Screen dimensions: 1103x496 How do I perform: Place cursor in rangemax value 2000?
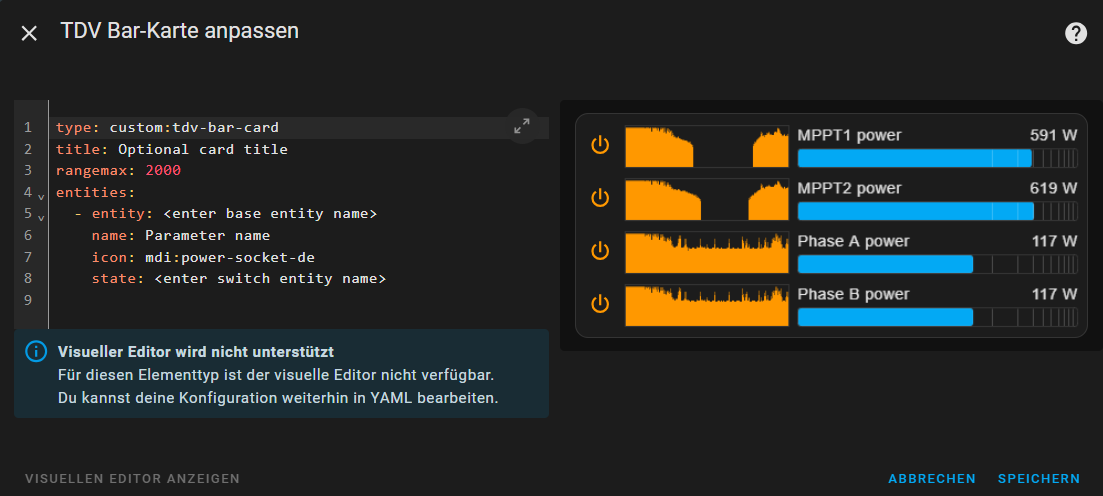point(163,171)
